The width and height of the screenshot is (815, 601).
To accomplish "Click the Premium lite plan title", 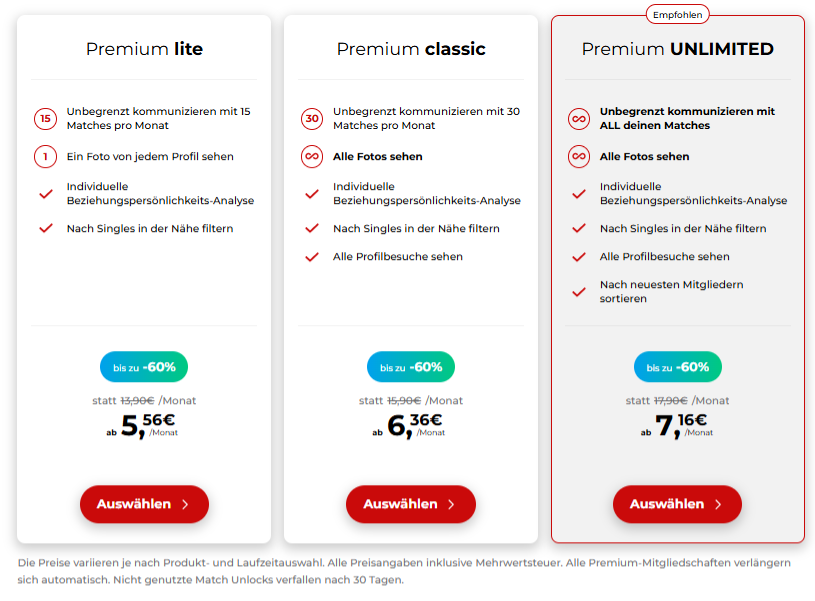I will click(x=144, y=49).
